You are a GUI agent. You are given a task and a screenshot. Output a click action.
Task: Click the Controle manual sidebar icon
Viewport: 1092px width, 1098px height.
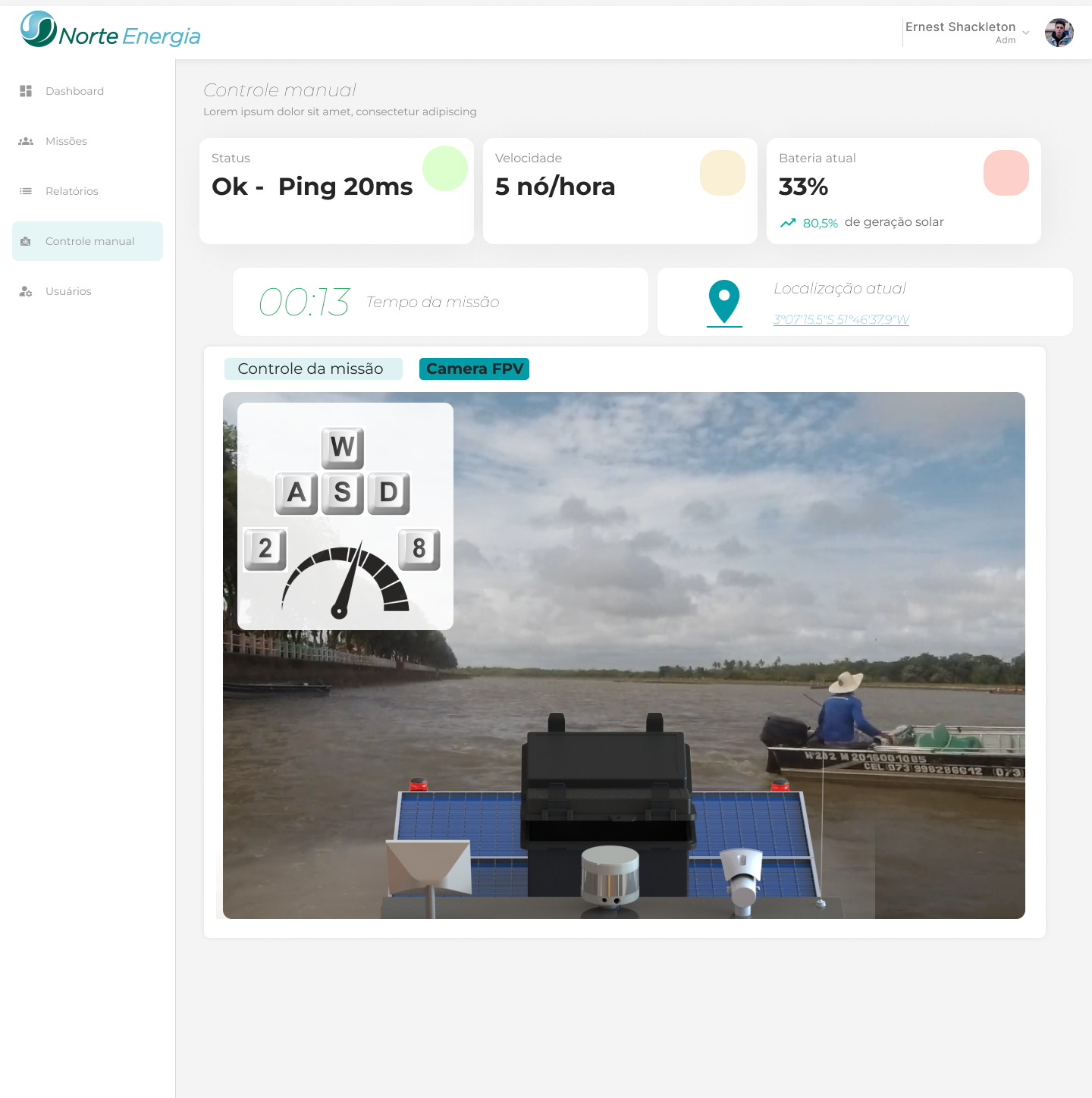coord(26,241)
